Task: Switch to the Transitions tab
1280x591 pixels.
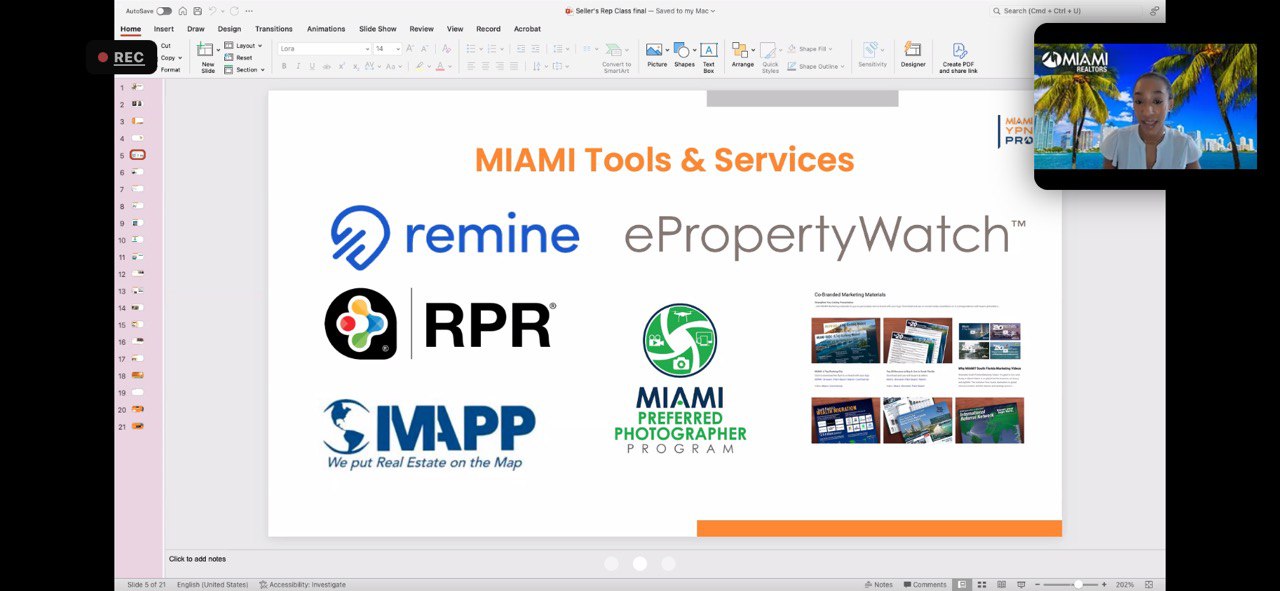Action: (x=273, y=29)
